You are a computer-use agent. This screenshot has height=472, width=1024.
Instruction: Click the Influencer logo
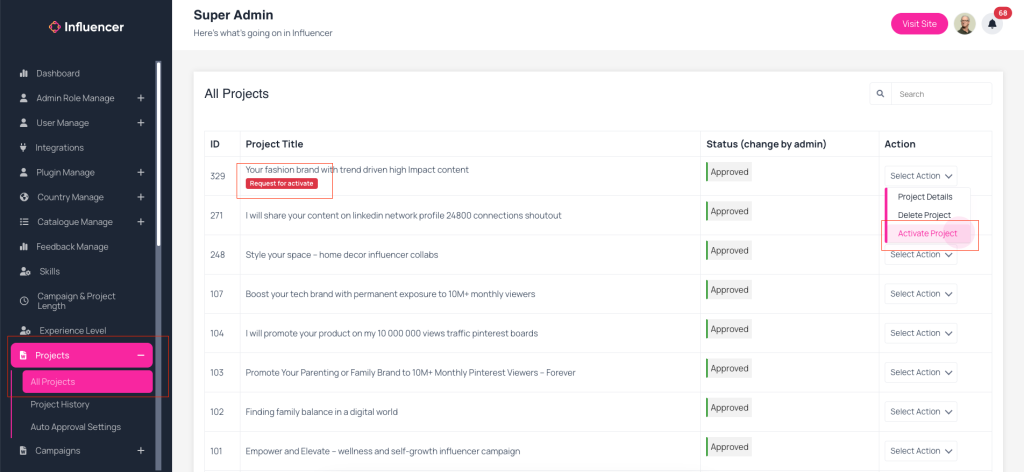(86, 27)
